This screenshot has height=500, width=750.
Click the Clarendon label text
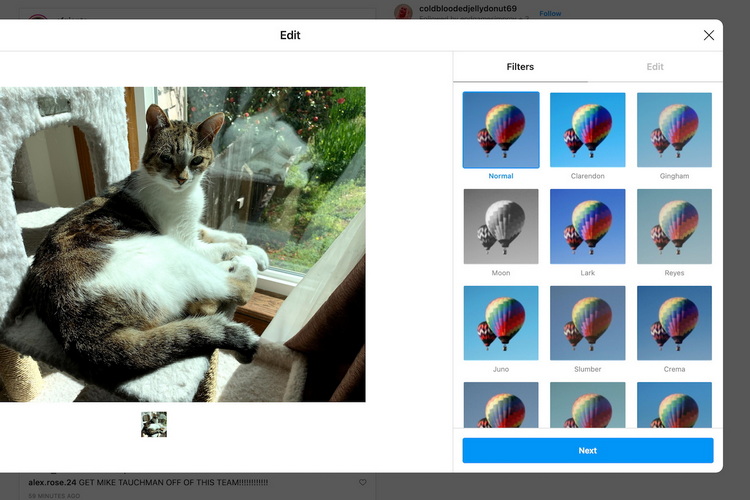point(587,176)
